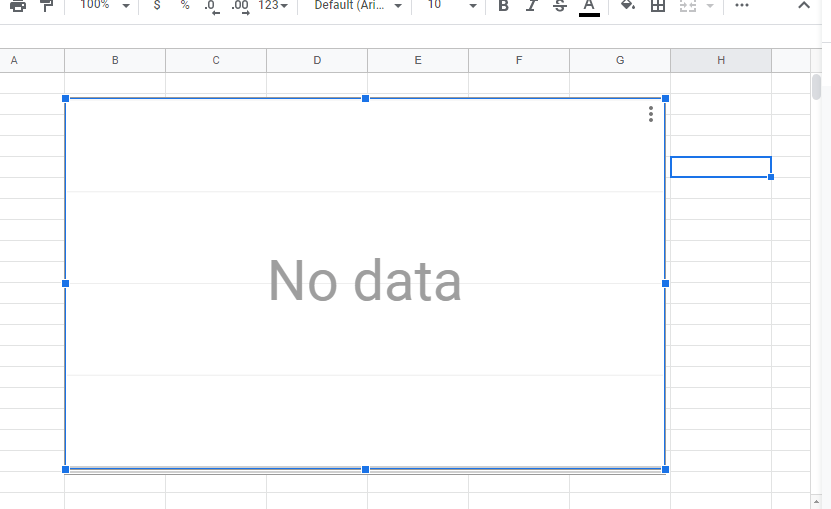Open the font size 10 dropdown
Screen dimensions: 831x509
(x=452, y=5)
